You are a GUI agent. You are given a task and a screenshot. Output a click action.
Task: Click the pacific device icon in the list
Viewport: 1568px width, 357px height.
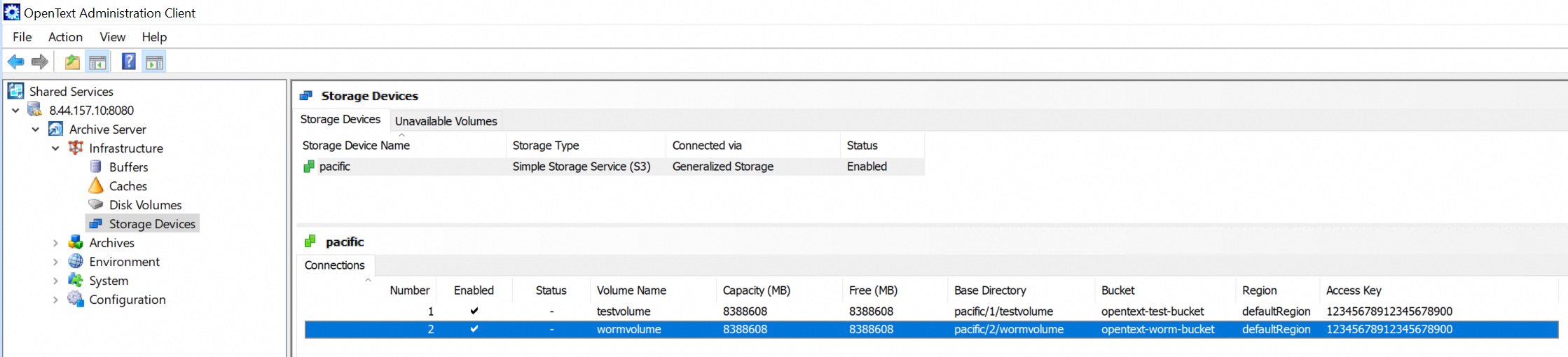coord(309,166)
